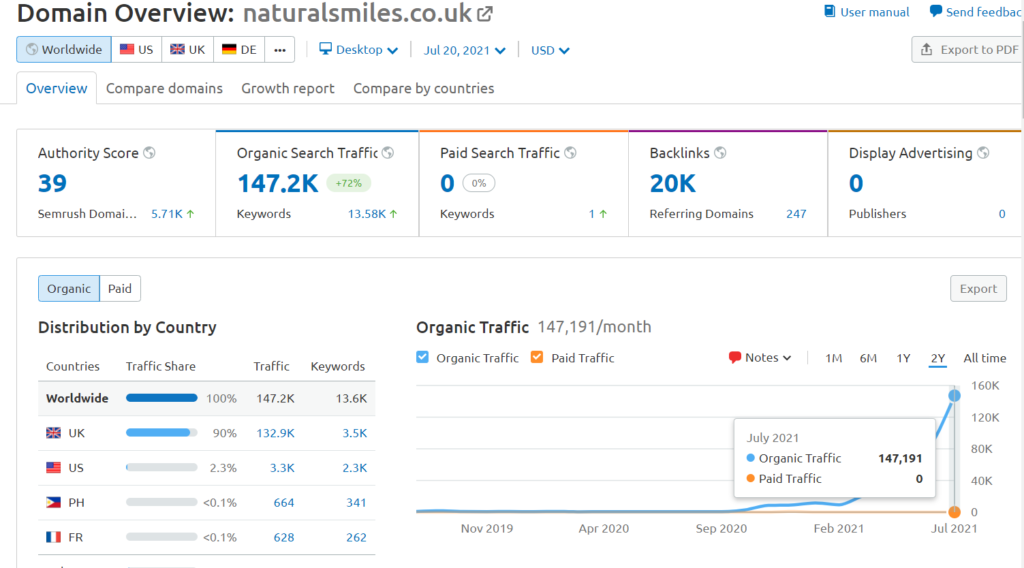Set chart range to 6M
The width and height of the screenshot is (1024, 568).
point(868,358)
